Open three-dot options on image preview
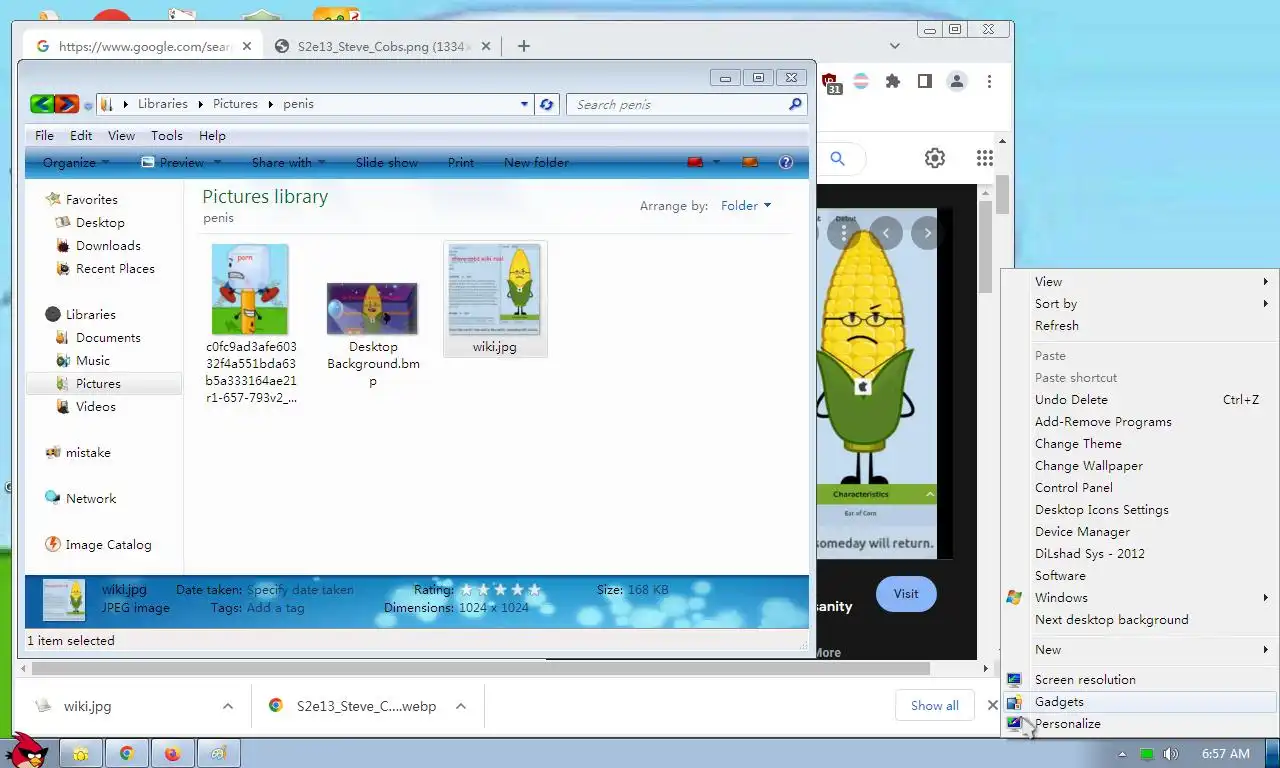Viewport: 1280px width, 768px height. [844, 233]
